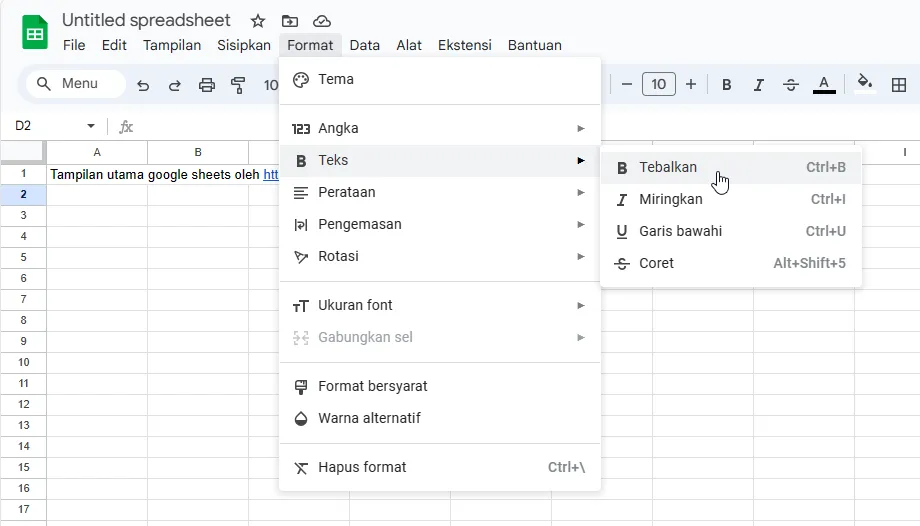Viewport: 920px width, 526px height.
Task: Select the paint format roller icon
Action: (238, 85)
